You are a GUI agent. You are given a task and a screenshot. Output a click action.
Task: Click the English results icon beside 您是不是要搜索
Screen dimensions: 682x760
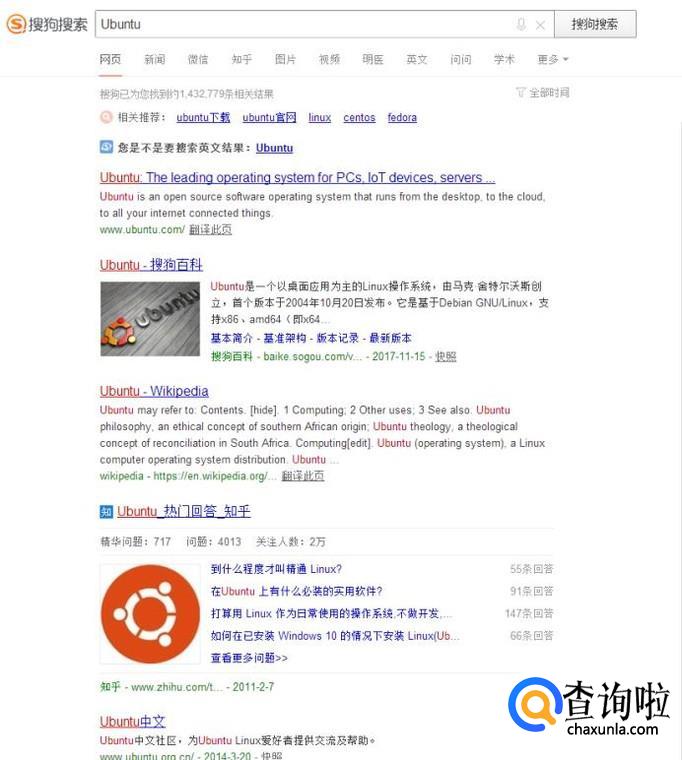106,147
